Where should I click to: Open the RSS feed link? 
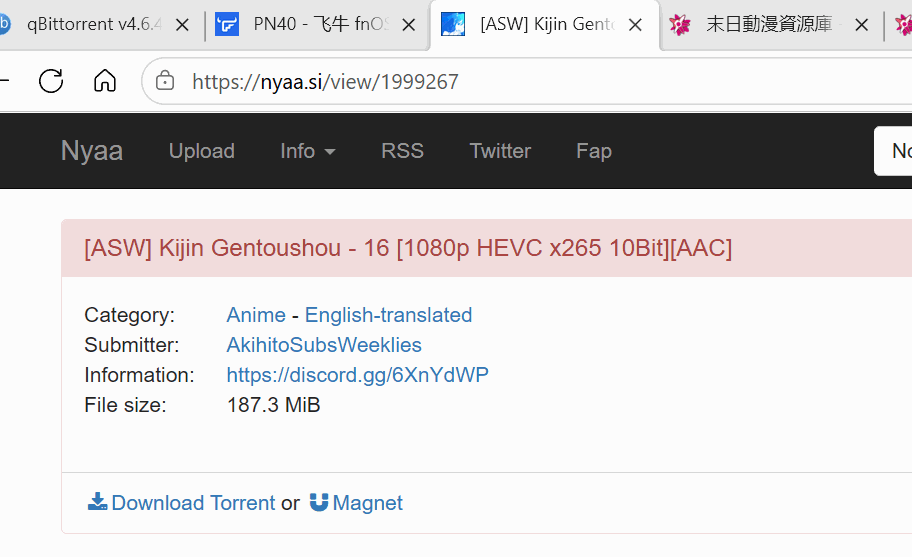[402, 151]
